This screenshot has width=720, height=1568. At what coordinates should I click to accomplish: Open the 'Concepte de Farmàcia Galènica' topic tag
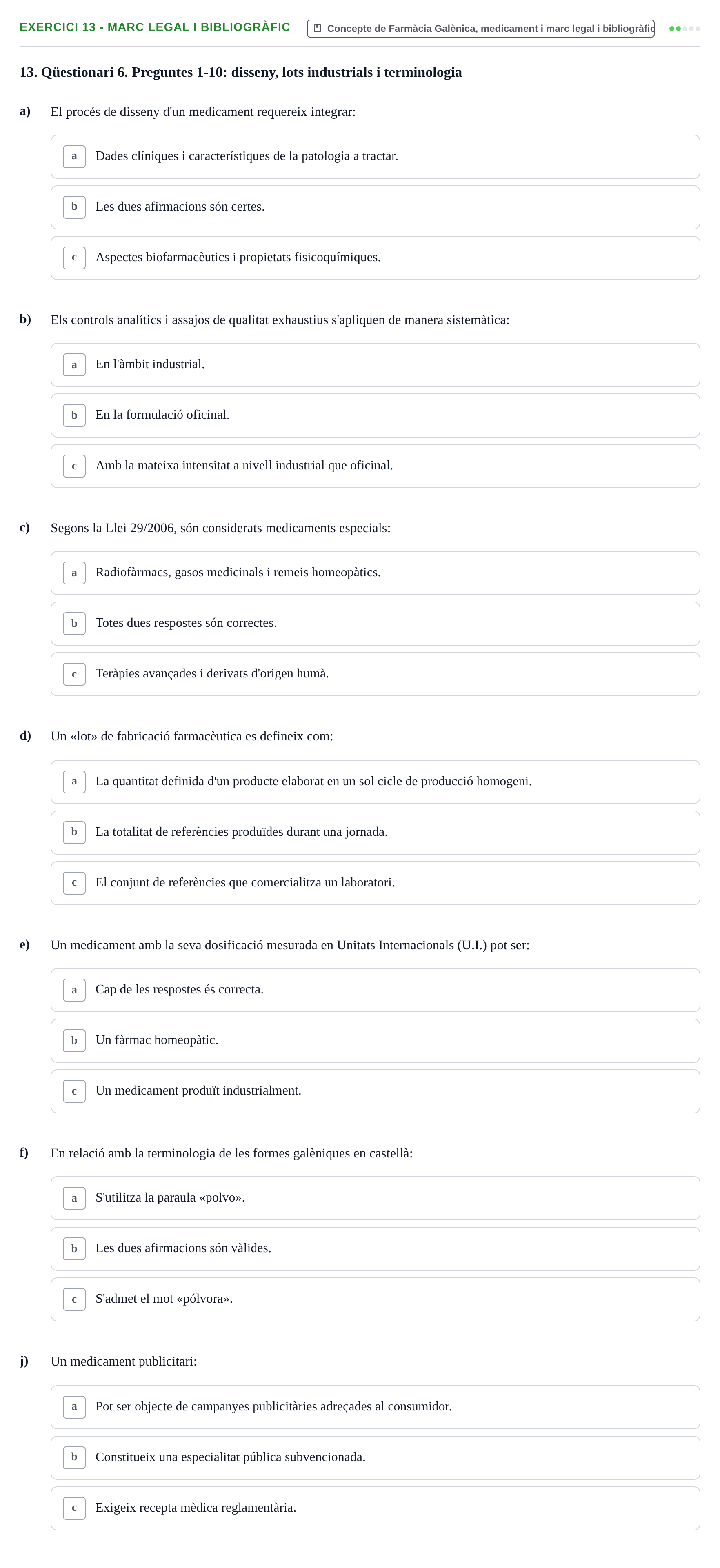pos(480,28)
